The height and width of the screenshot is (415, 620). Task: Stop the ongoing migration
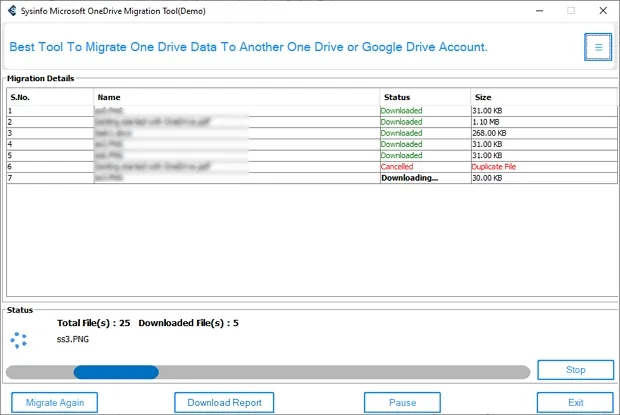[x=575, y=370]
